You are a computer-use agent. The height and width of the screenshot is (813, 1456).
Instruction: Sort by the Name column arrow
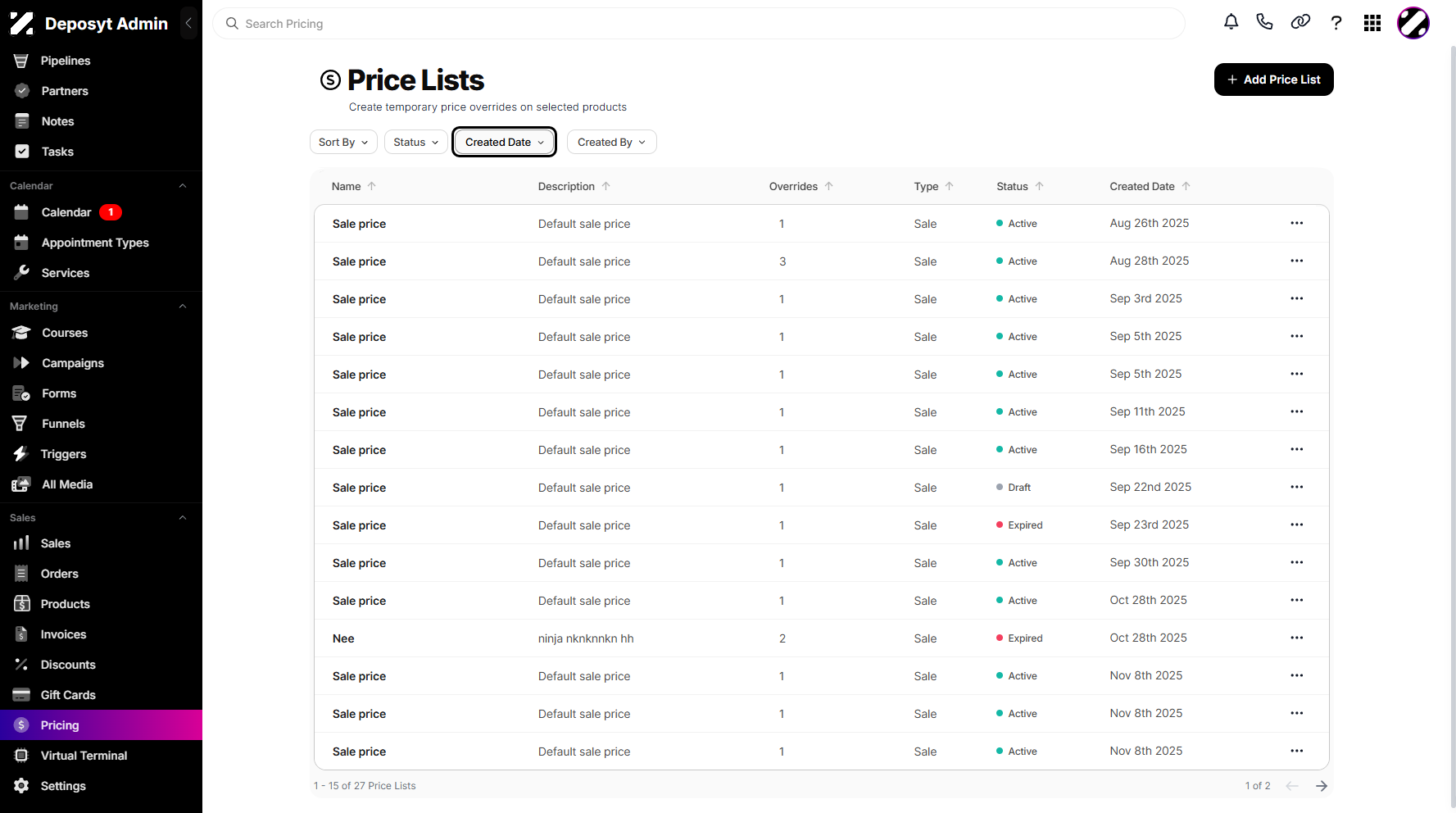[372, 186]
